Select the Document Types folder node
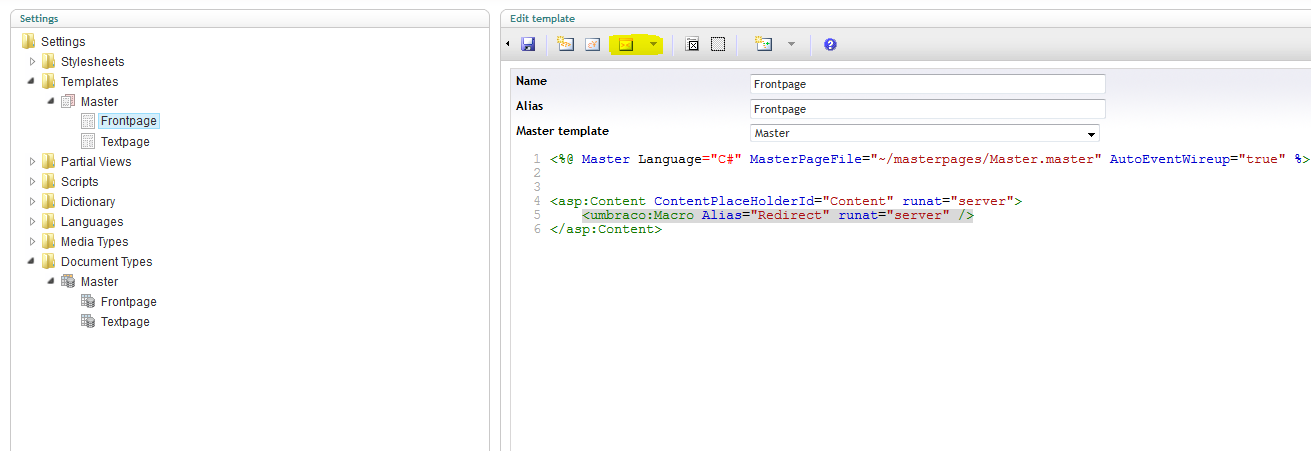Image resolution: width=1311 pixels, height=451 pixels. [x=106, y=262]
